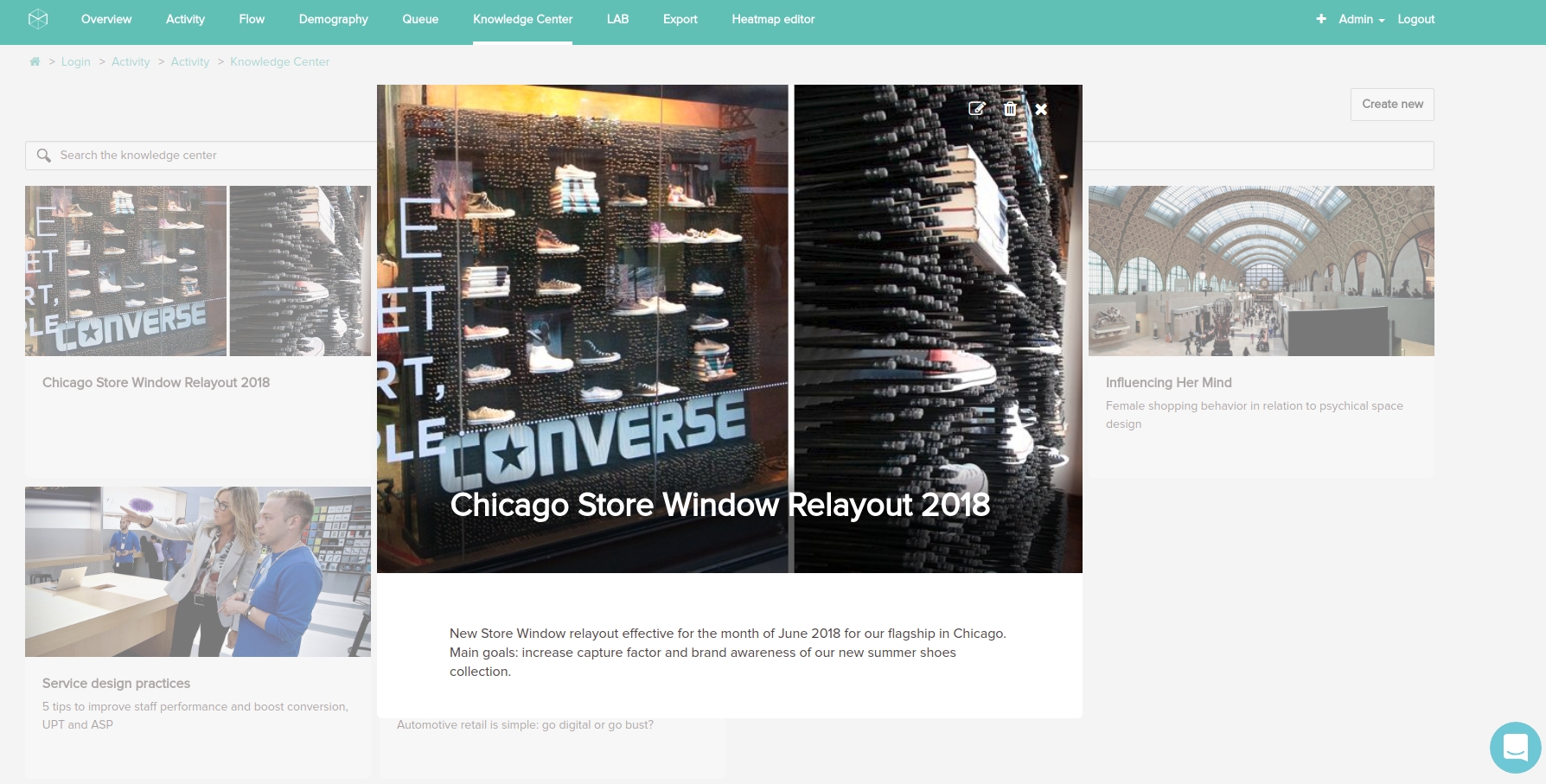Open the Admin dropdown menu
This screenshot has width=1546, height=784.
click(x=1362, y=19)
